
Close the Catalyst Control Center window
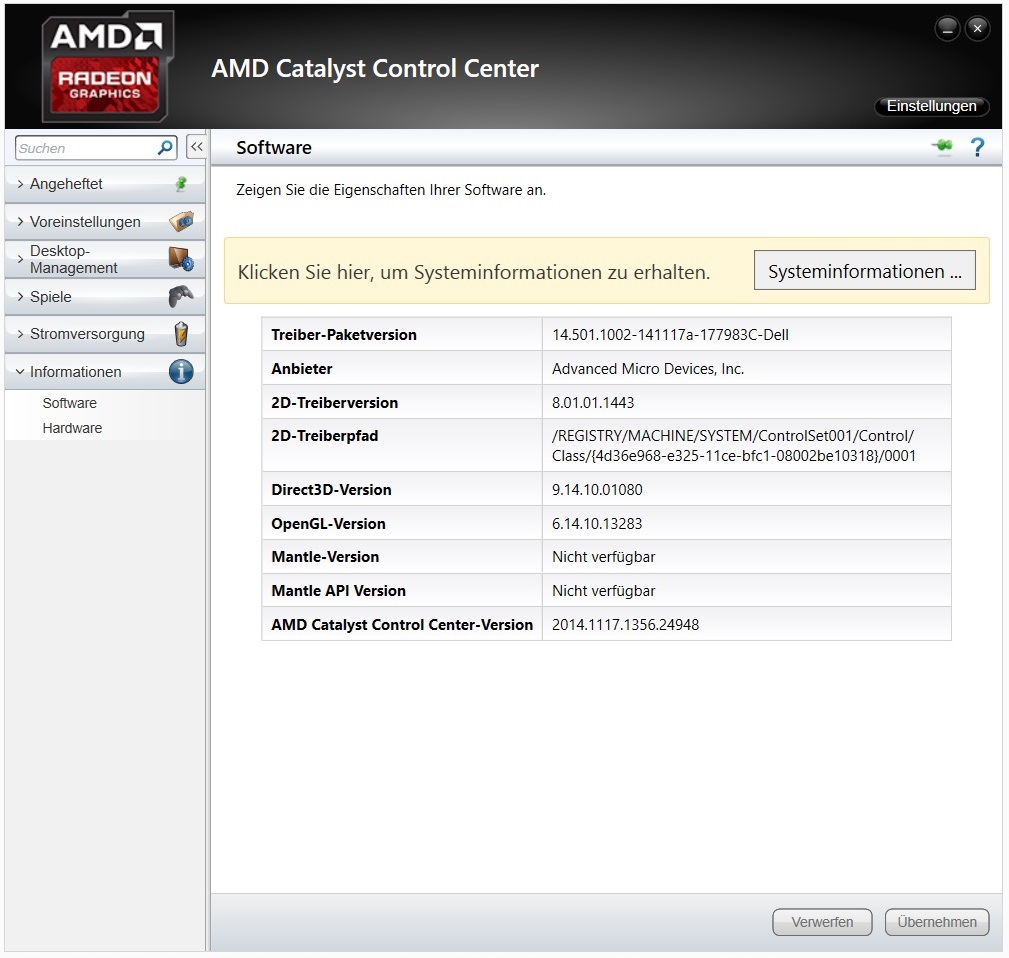pyautogui.click(x=977, y=28)
